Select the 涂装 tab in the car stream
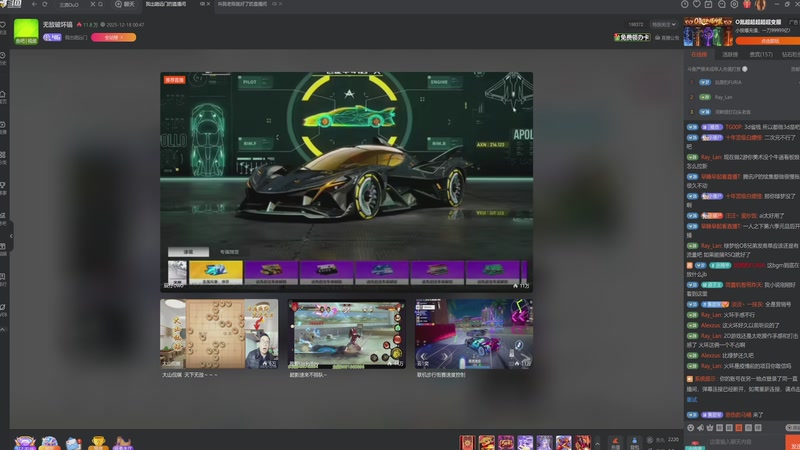The height and width of the screenshot is (450, 800). click(x=188, y=252)
